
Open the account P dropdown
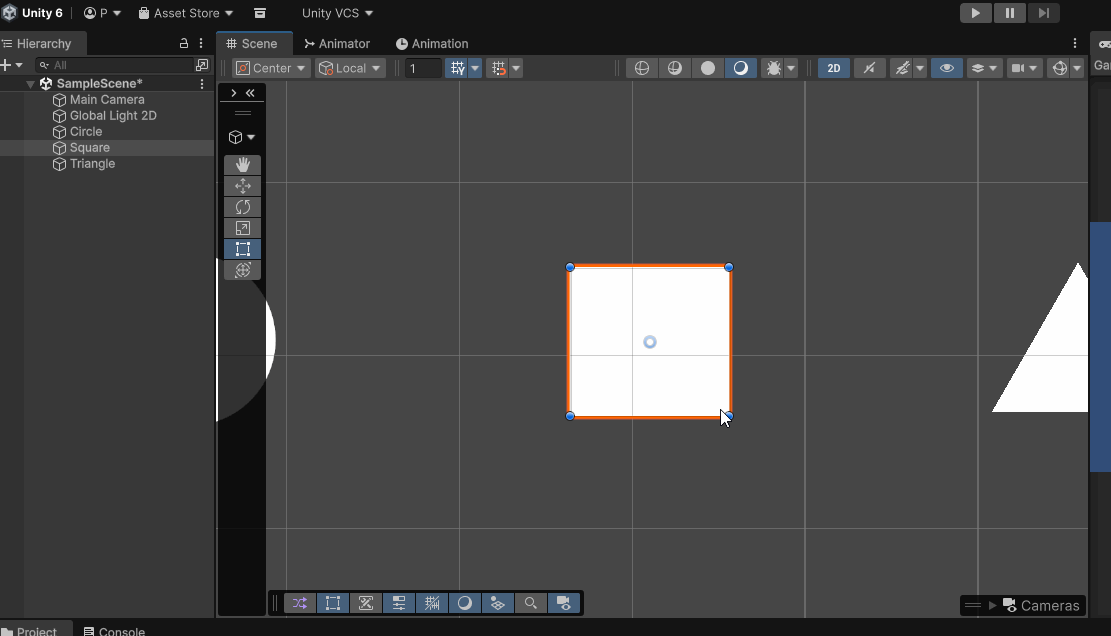coord(103,13)
